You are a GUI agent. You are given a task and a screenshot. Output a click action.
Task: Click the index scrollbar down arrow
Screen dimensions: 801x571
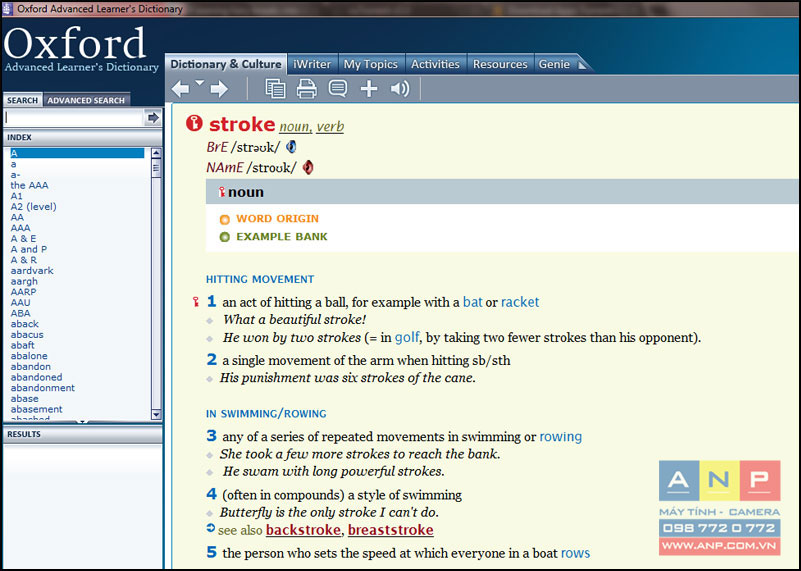coord(156,414)
